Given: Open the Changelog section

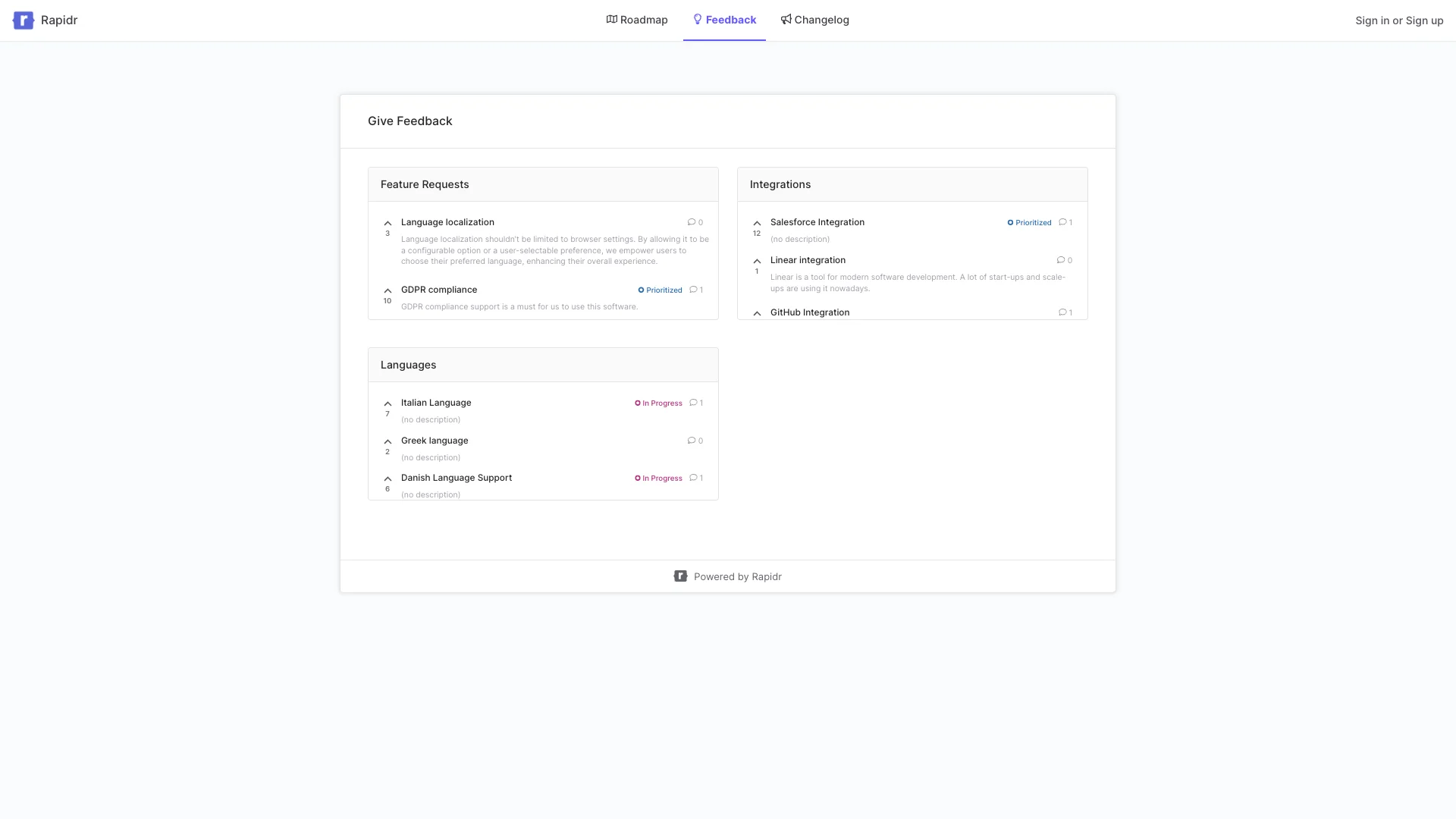Looking at the screenshot, I should [x=814, y=20].
